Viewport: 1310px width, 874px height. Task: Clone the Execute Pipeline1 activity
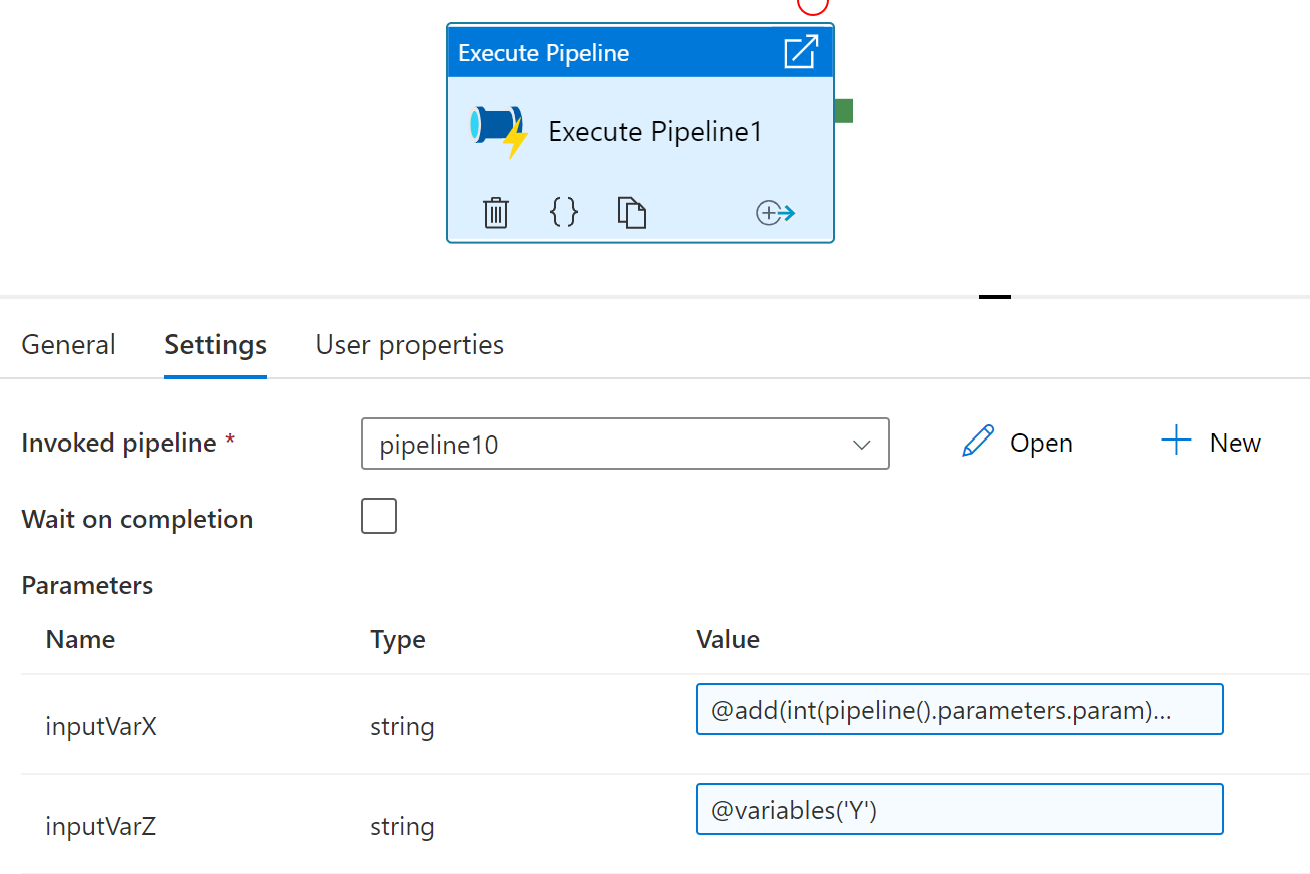(x=631, y=212)
